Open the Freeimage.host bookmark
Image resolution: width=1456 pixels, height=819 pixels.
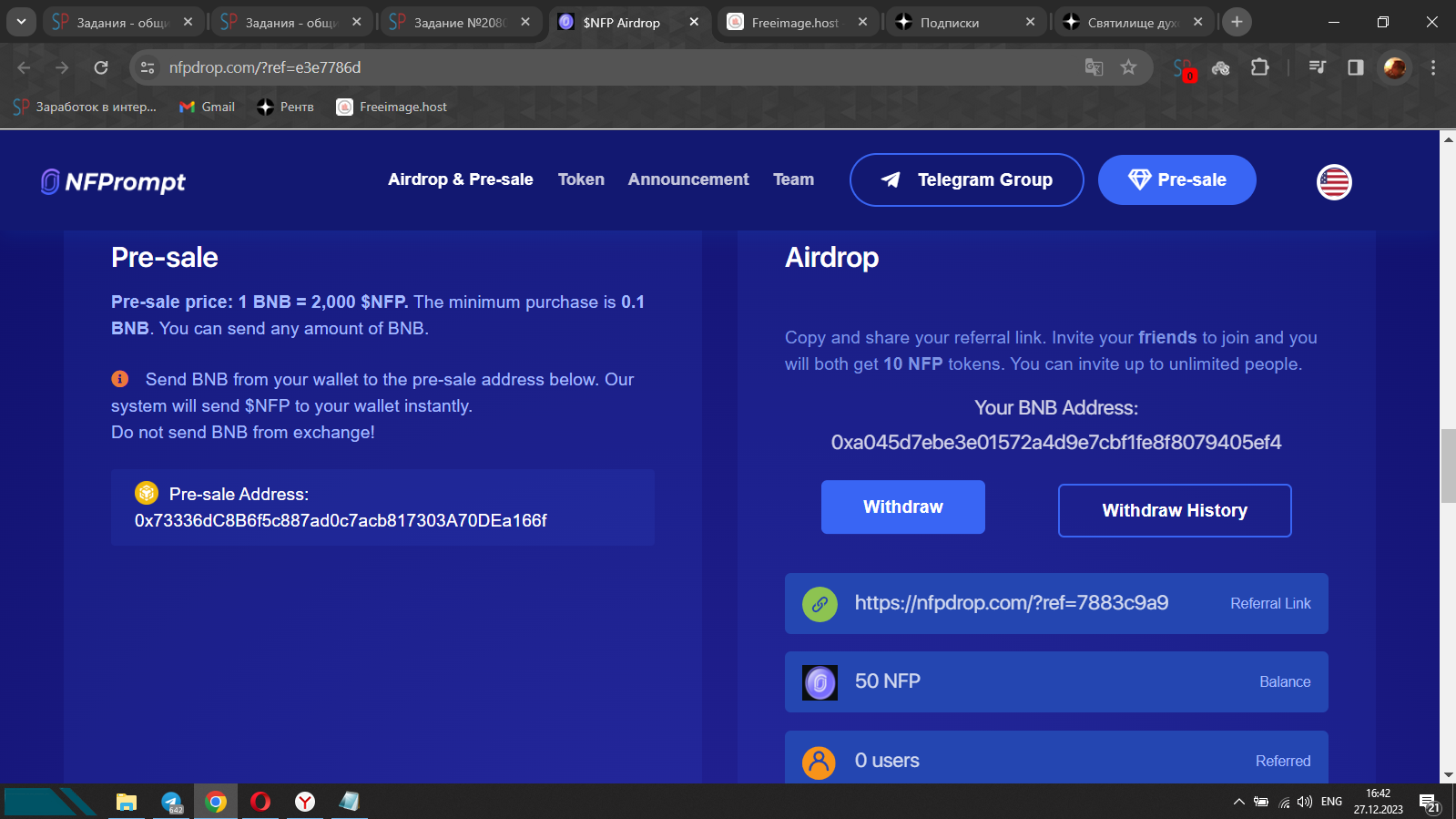[392, 107]
